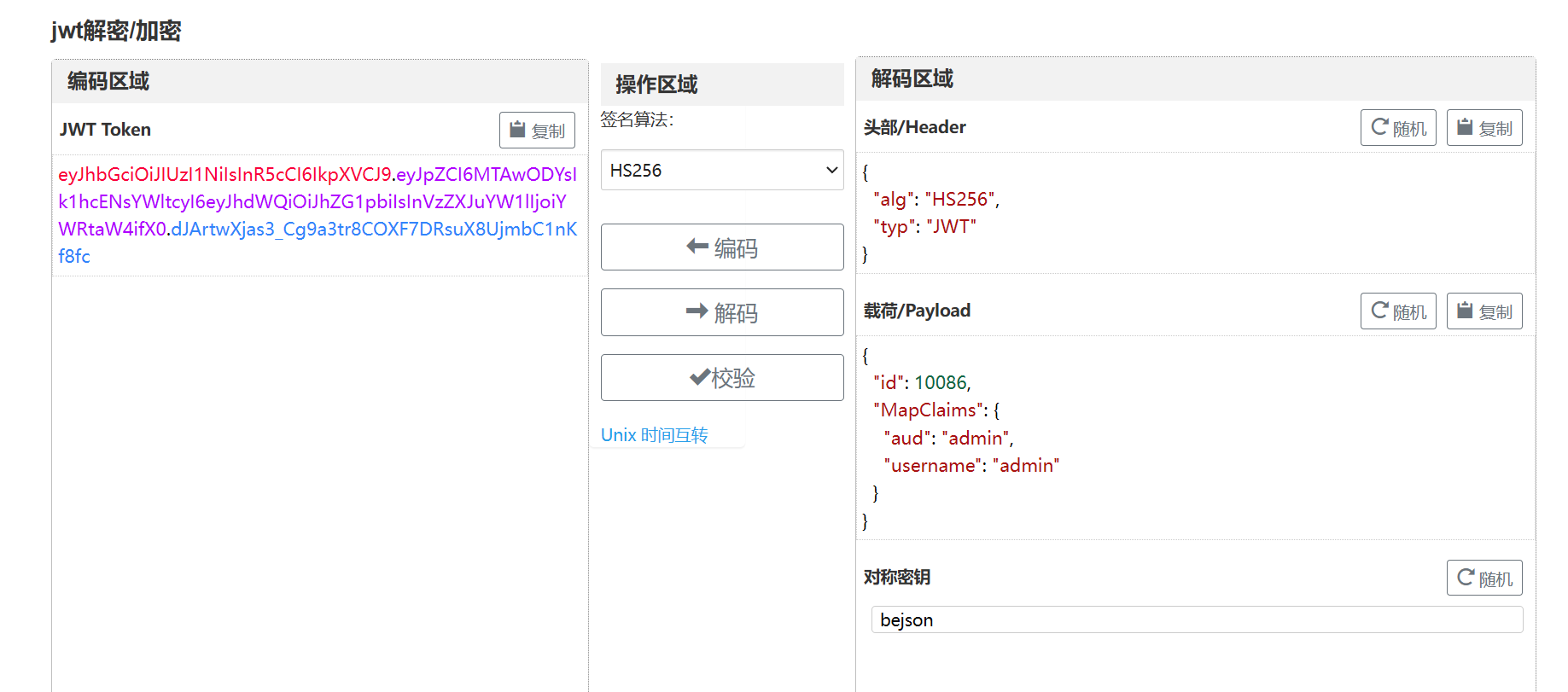Copy the 头部/Header content

1484,128
